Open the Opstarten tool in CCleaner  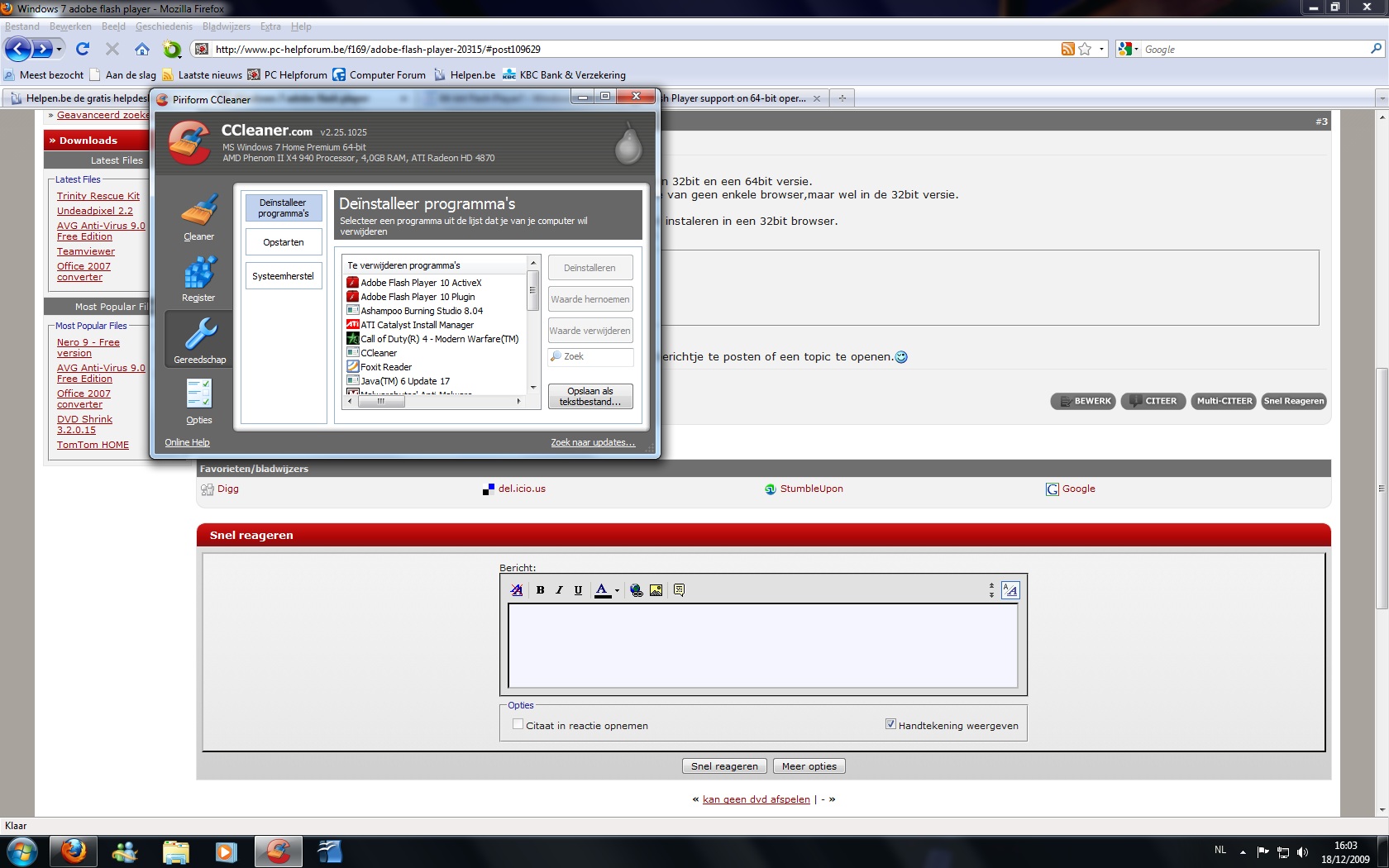tap(284, 242)
